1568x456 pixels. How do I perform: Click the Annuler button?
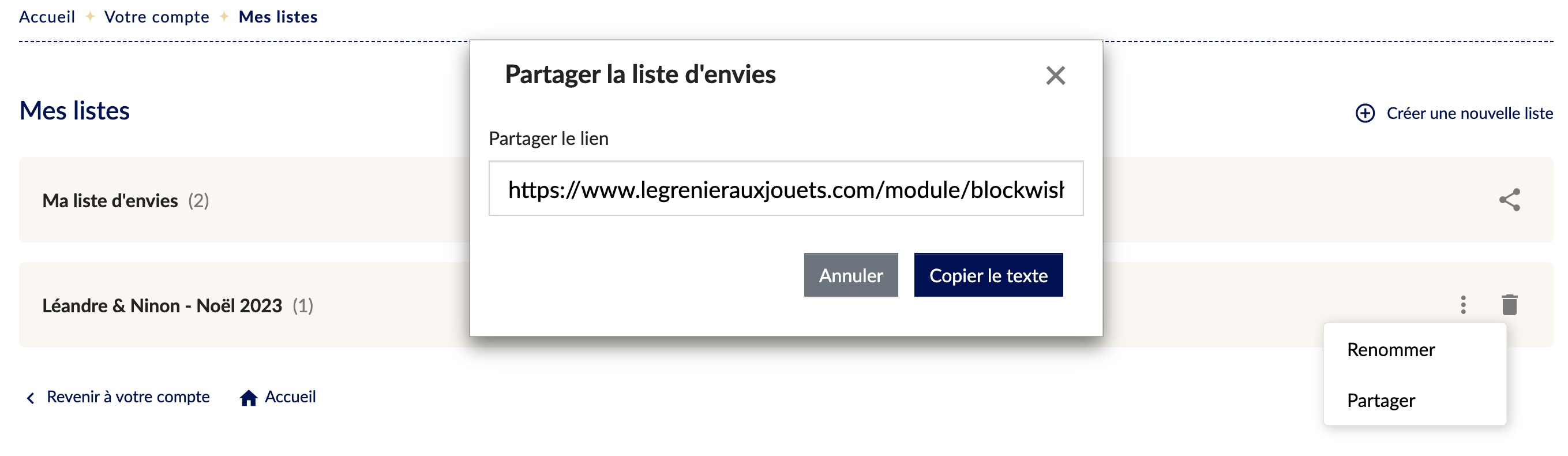coord(850,275)
